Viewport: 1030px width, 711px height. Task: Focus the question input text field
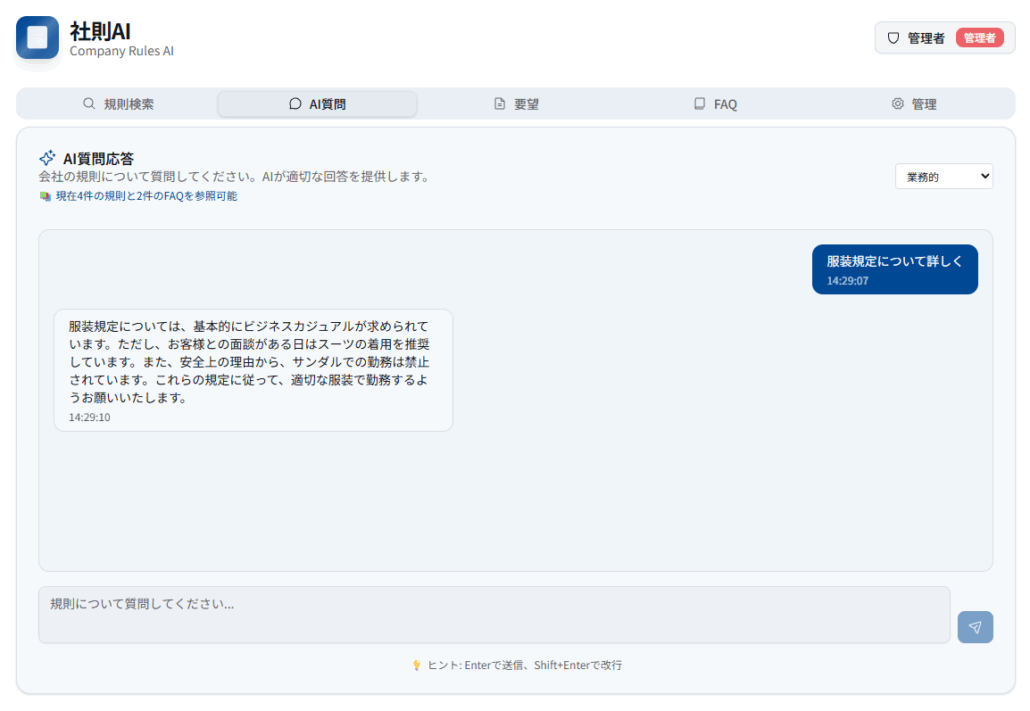494,614
